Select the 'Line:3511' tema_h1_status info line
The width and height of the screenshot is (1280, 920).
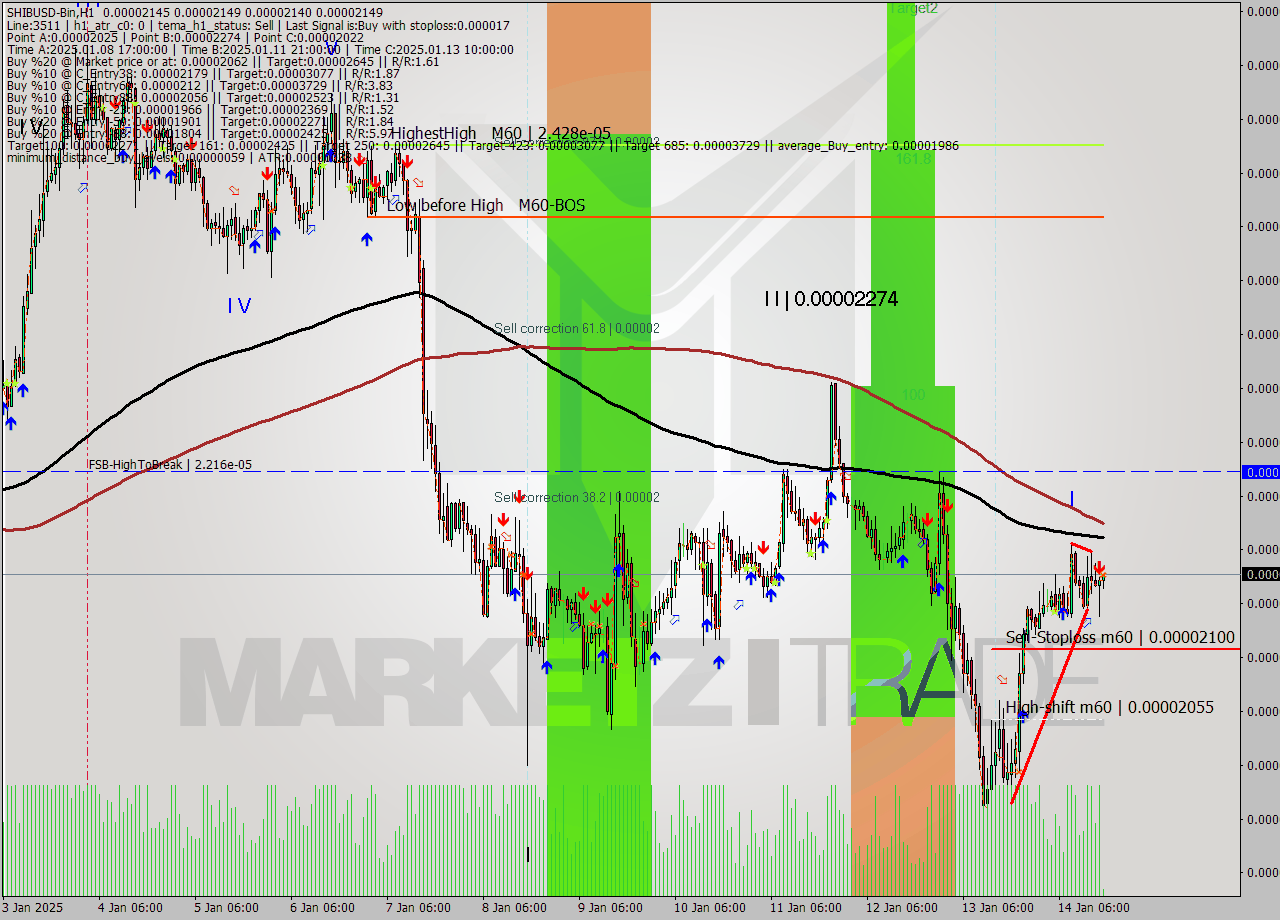coord(258,25)
